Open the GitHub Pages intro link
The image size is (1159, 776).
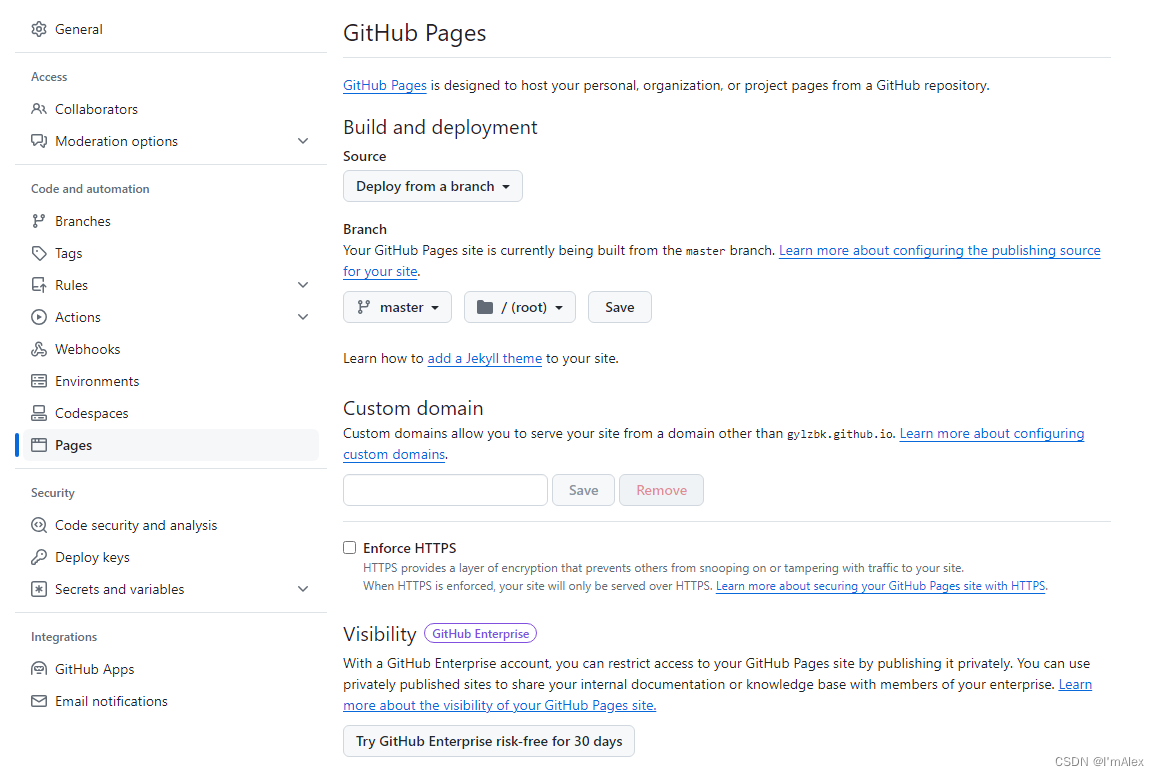click(x=384, y=85)
